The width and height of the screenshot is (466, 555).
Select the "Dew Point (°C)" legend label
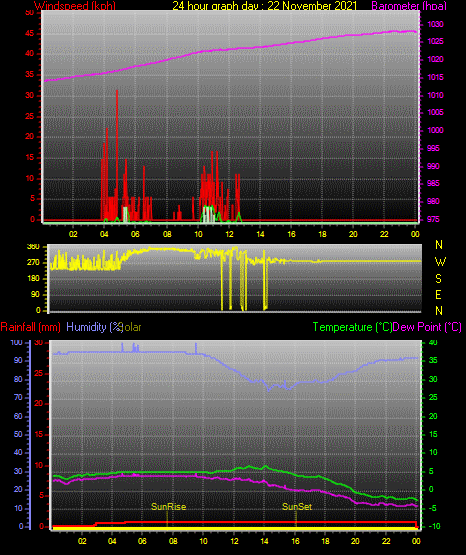427,327
